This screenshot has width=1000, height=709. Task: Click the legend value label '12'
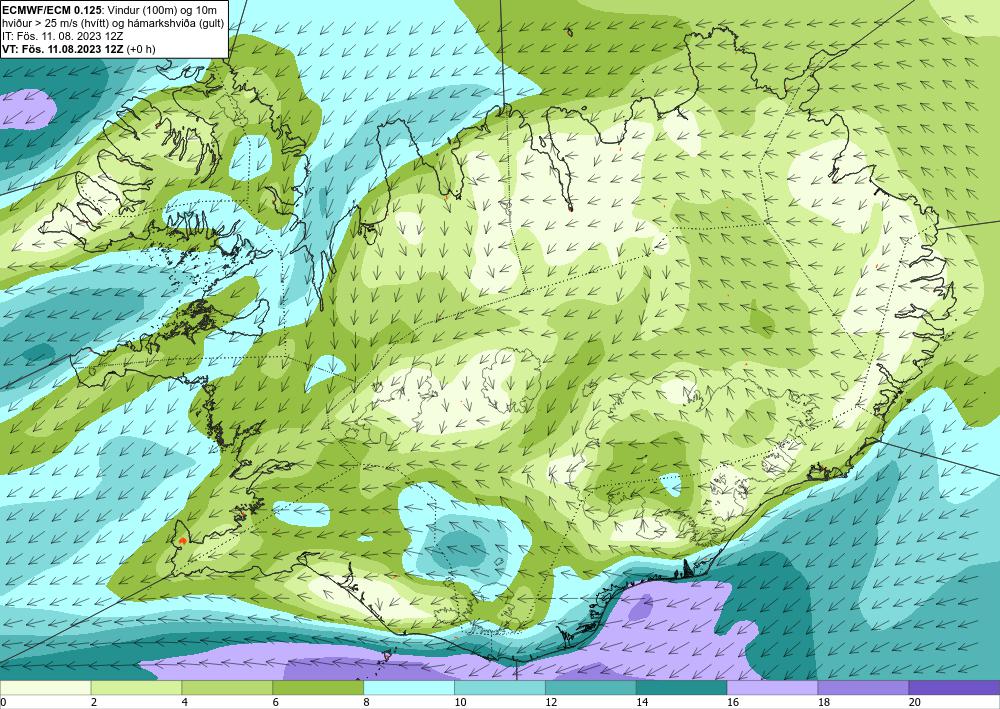pos(551,703)
